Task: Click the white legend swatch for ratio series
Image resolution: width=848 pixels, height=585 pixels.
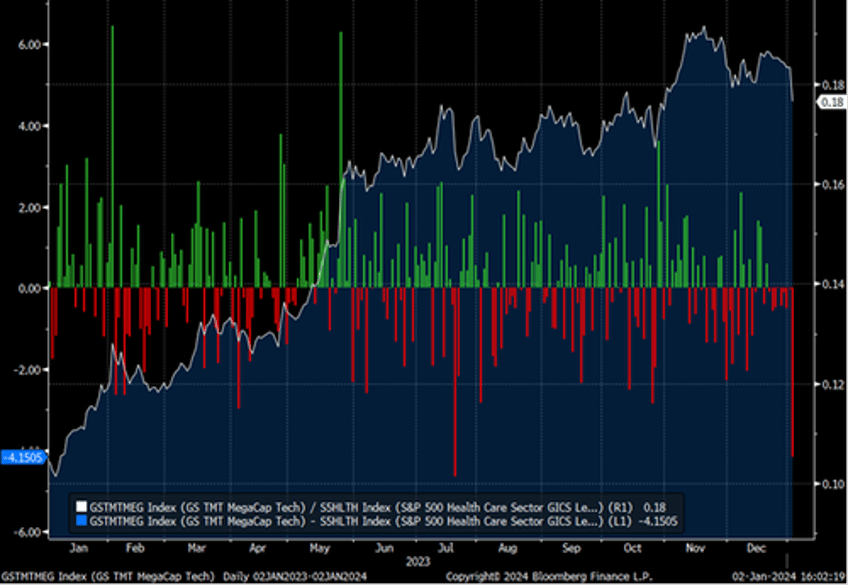Action: pos(81,507)
